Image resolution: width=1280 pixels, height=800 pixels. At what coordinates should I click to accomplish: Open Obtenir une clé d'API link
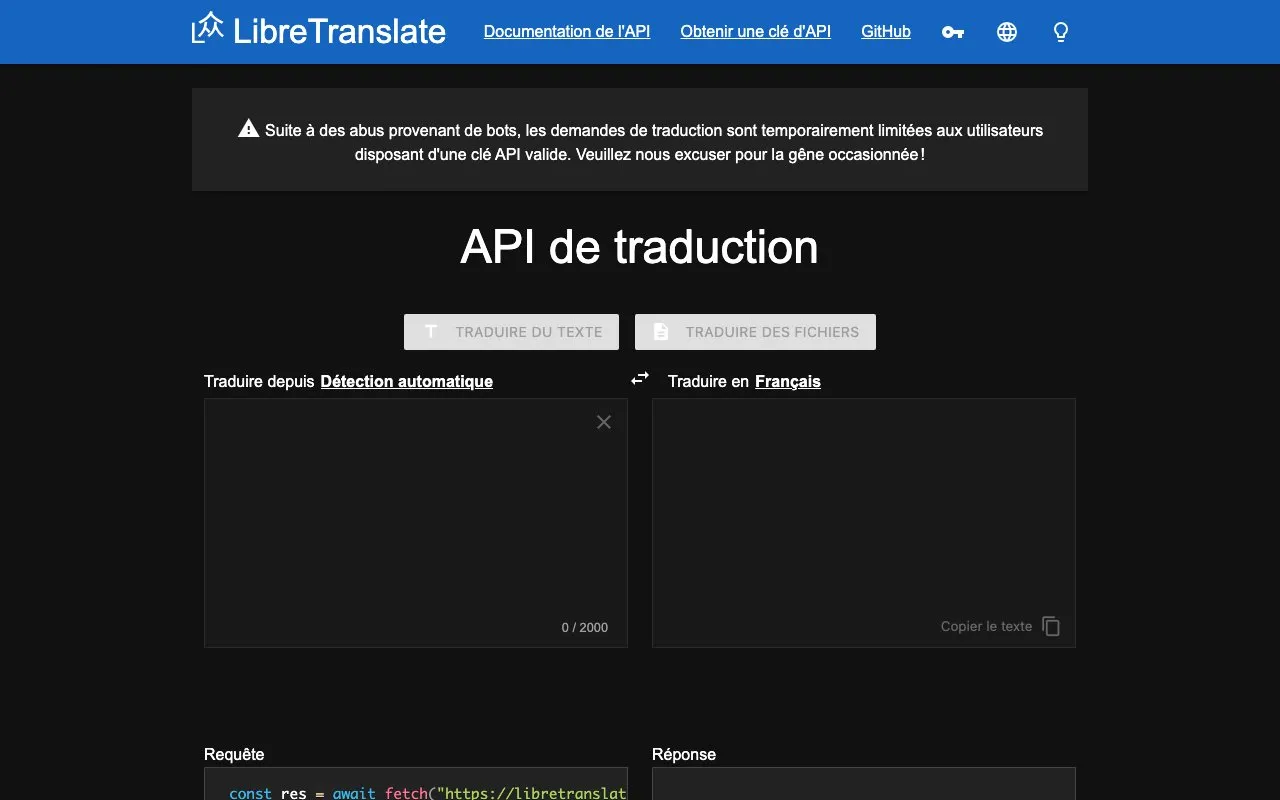(756, 32)
